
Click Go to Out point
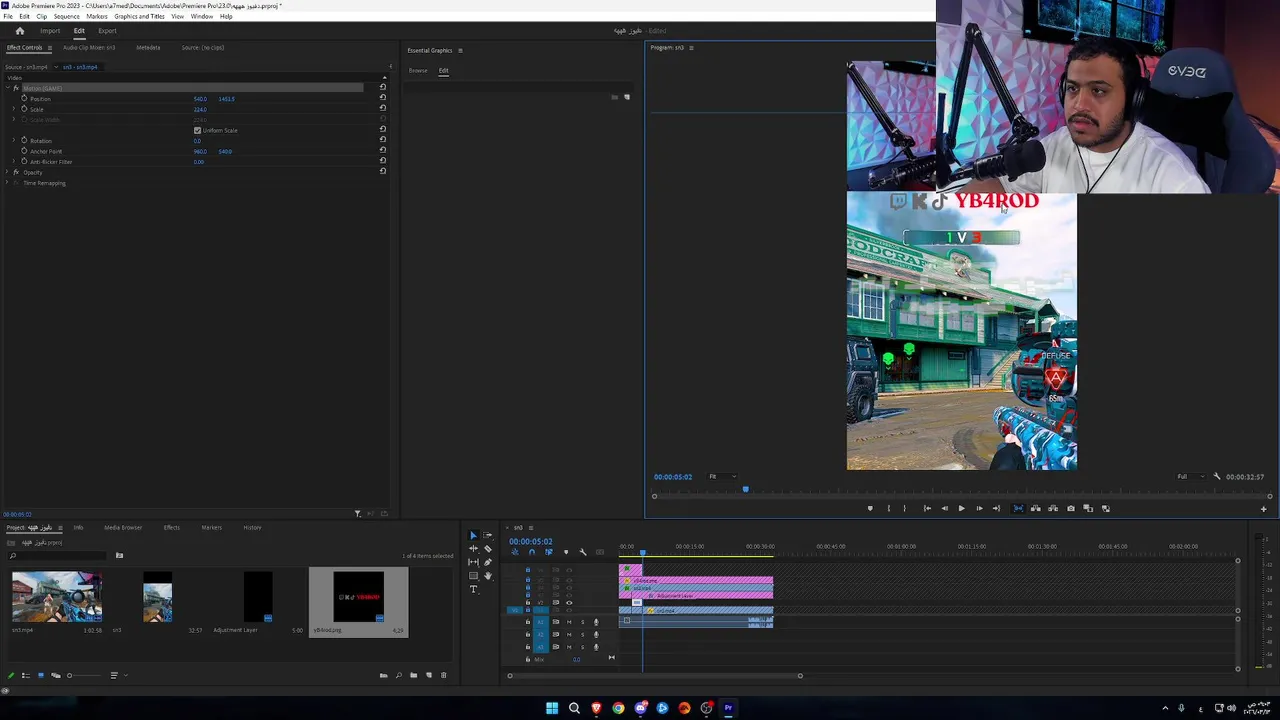click(x=996, y=508)
